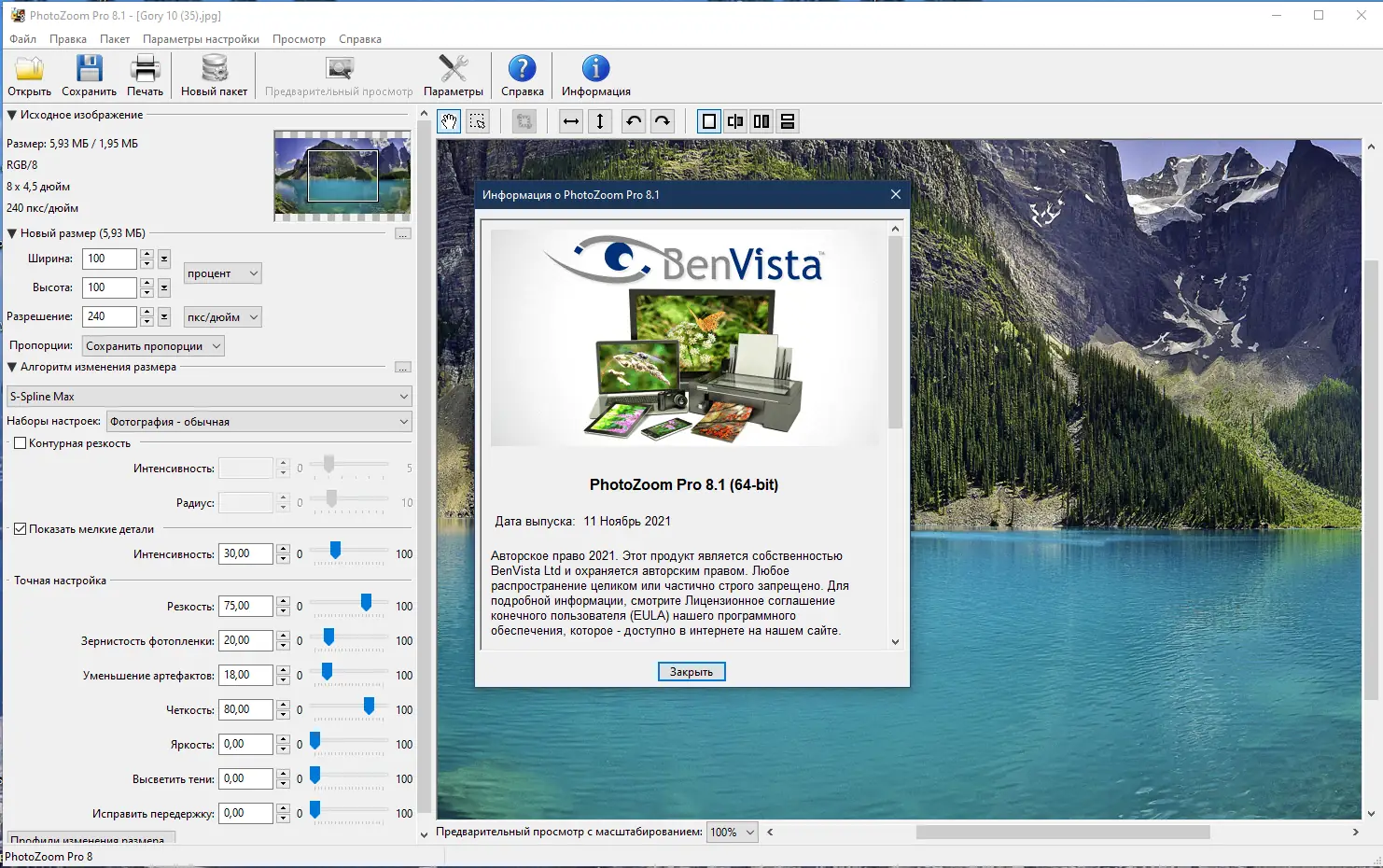Click the source image preview thumbnail

click(342, 175)
